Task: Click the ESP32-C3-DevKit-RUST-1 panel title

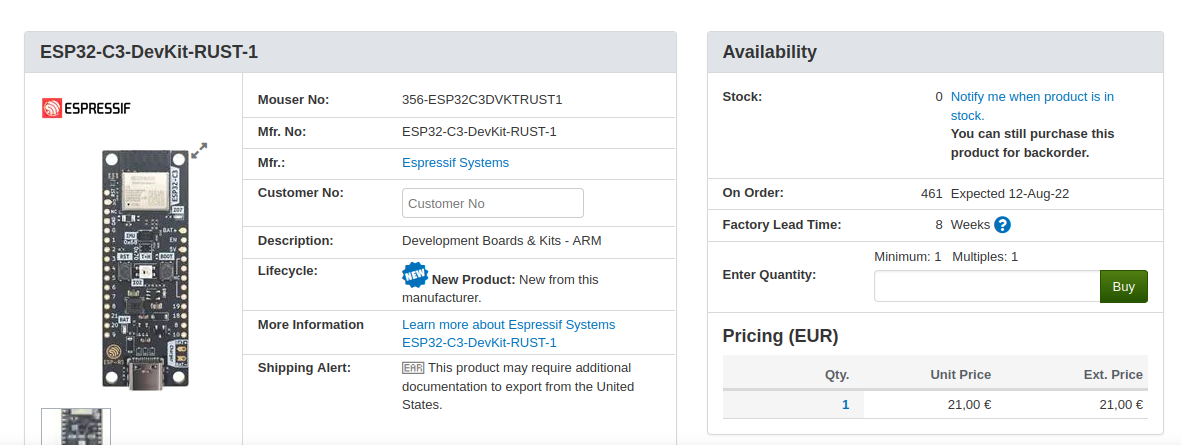Action: click(149, 52)
